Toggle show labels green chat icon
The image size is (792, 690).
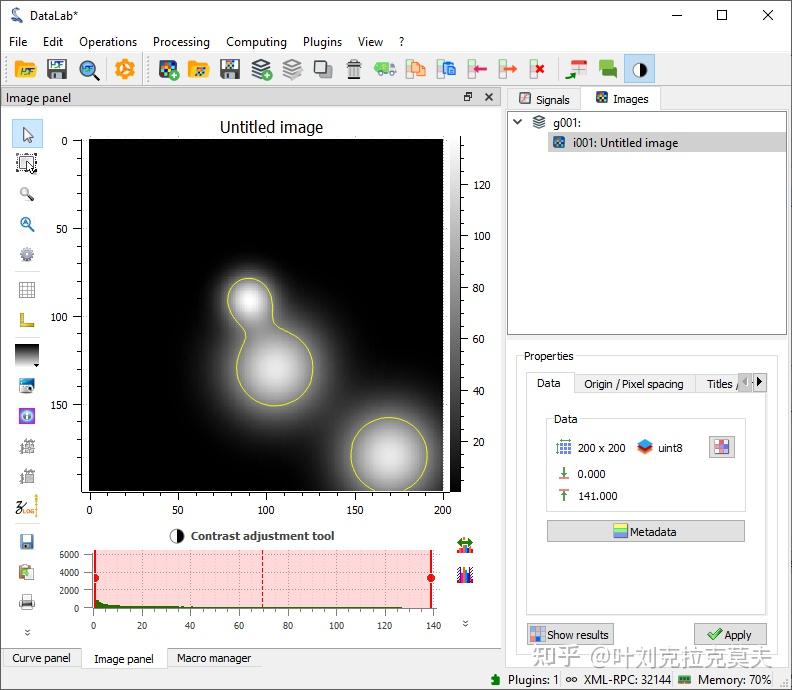click(x=608, y=69)
